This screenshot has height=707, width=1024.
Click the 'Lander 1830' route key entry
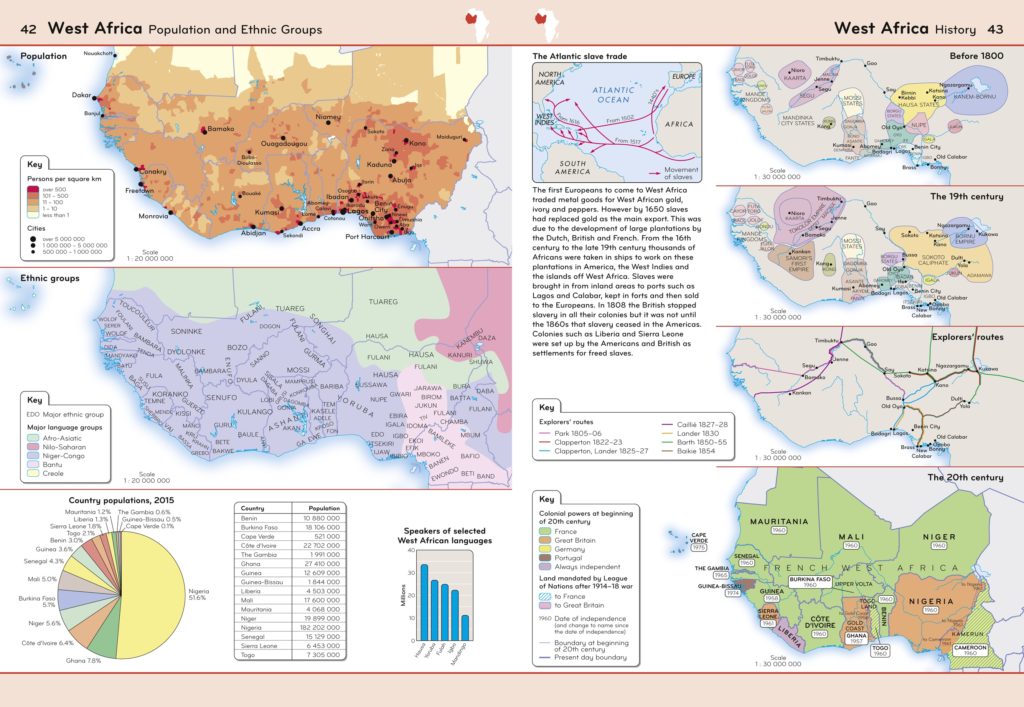click(x=690, y=433)
